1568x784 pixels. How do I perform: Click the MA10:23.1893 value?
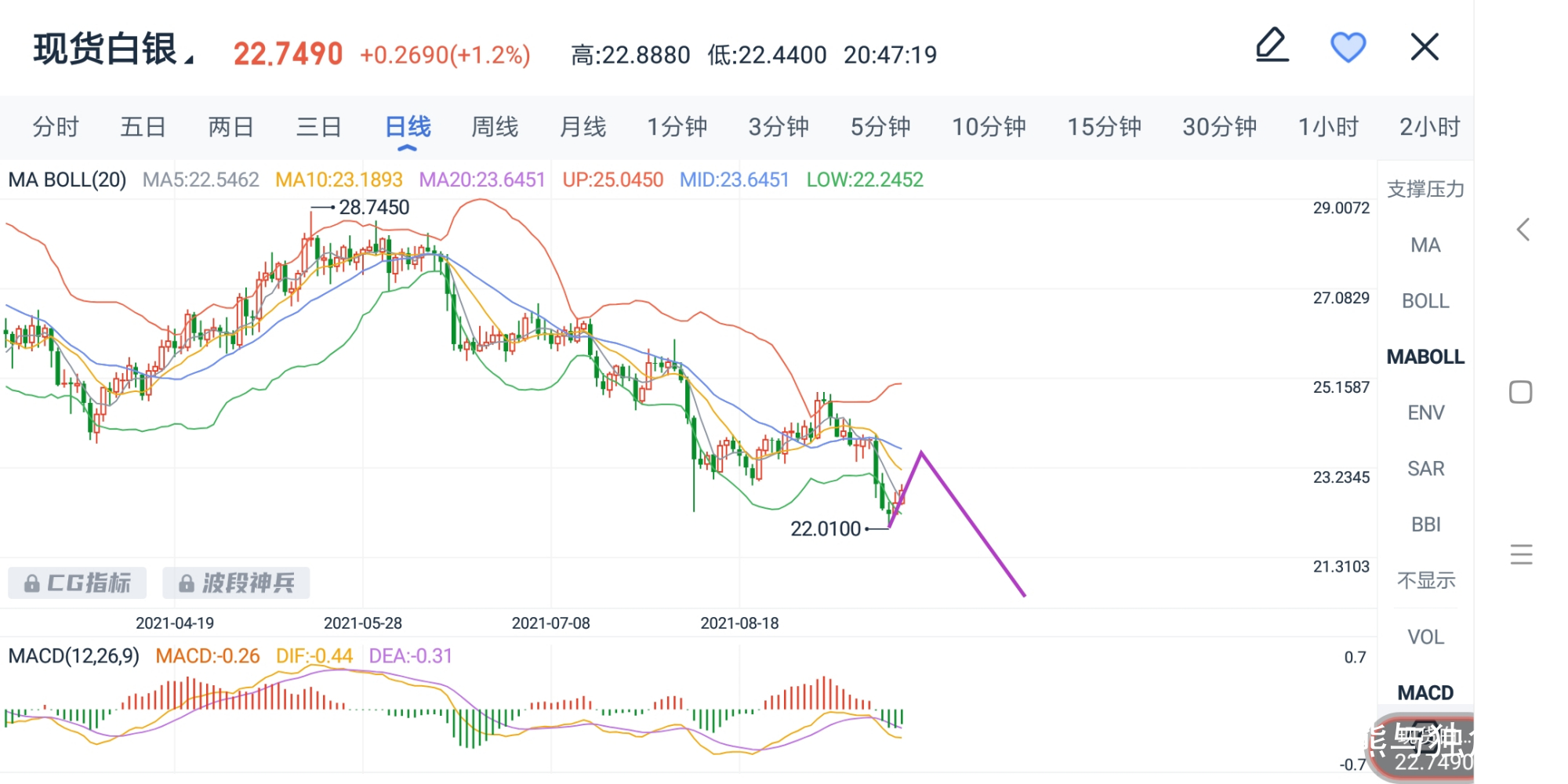(339, 180)
